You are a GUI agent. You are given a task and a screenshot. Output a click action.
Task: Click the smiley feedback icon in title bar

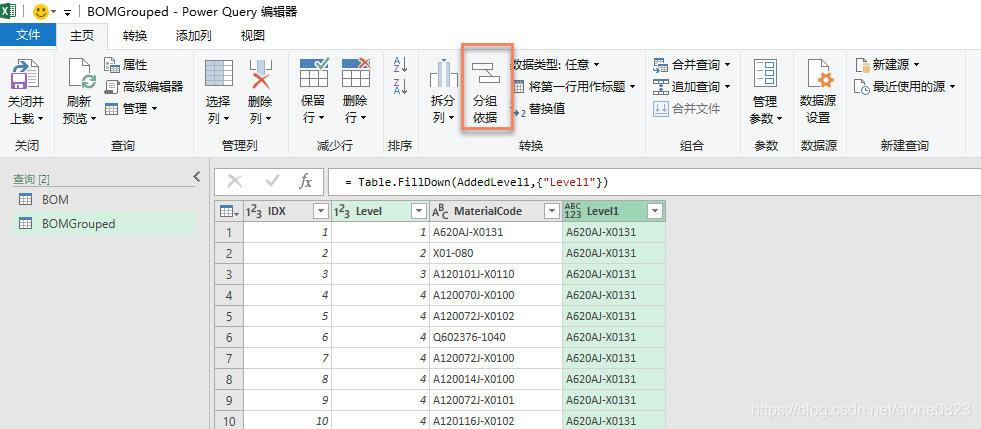pyautogui.click(x=41, y=11)
